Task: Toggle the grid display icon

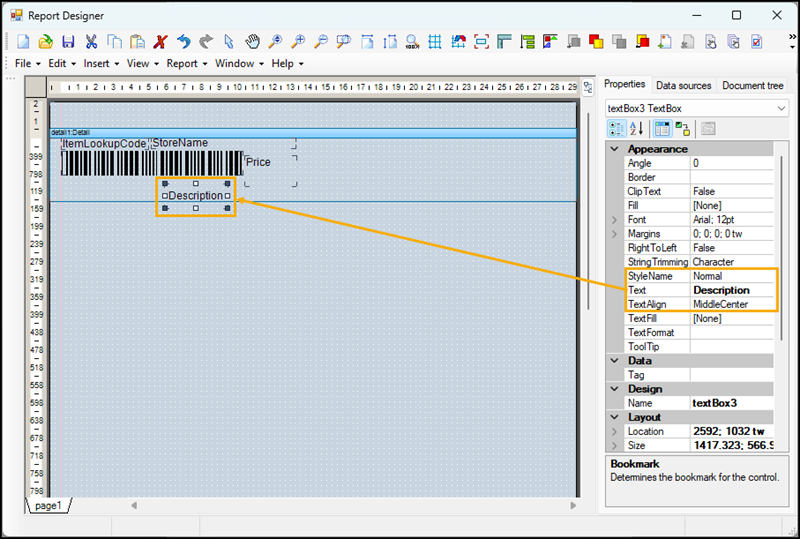Action: pyautogui.click(x=435, y=41)
